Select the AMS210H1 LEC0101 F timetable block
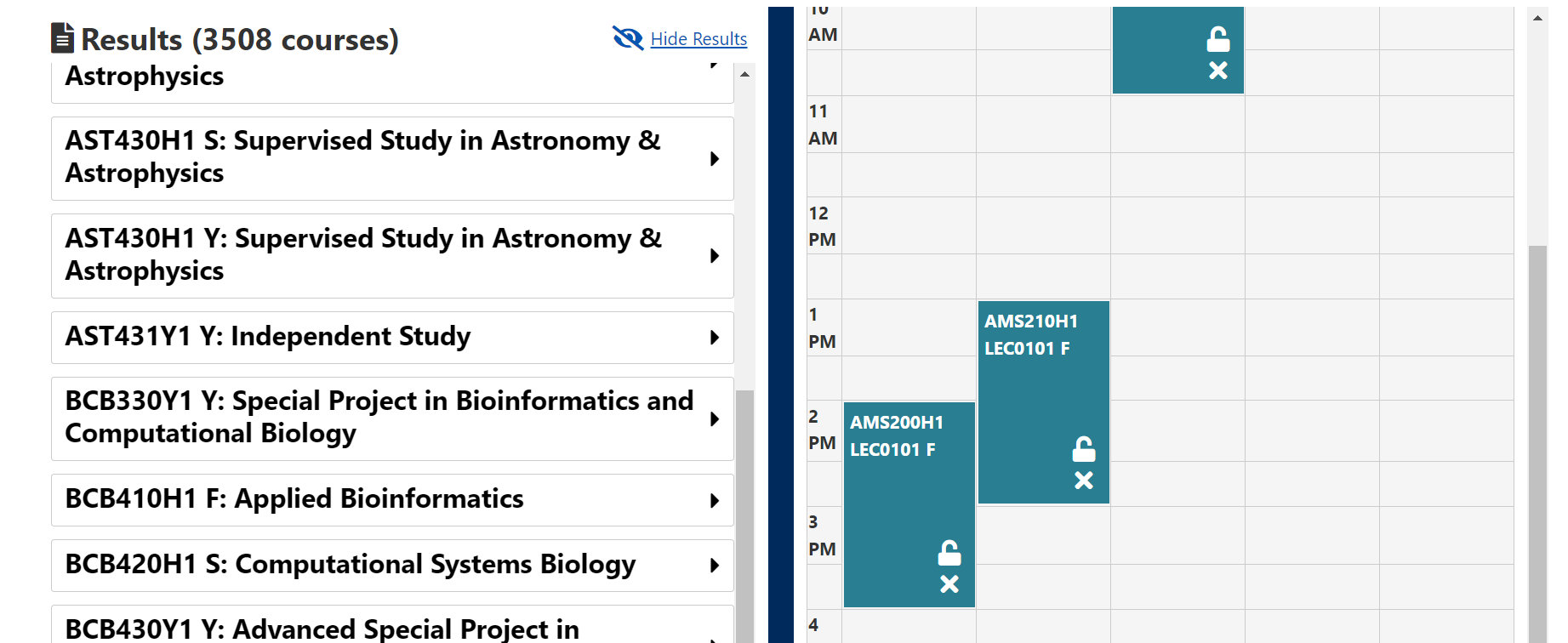The height and width of the screenshot is (643, 1568). [1044, 402]
